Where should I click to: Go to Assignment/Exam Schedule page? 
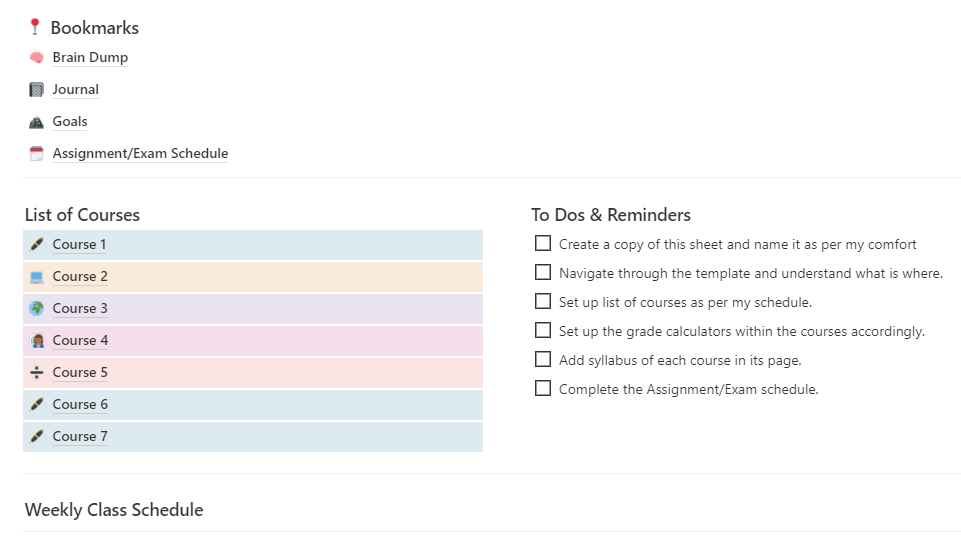click(140, 154)
